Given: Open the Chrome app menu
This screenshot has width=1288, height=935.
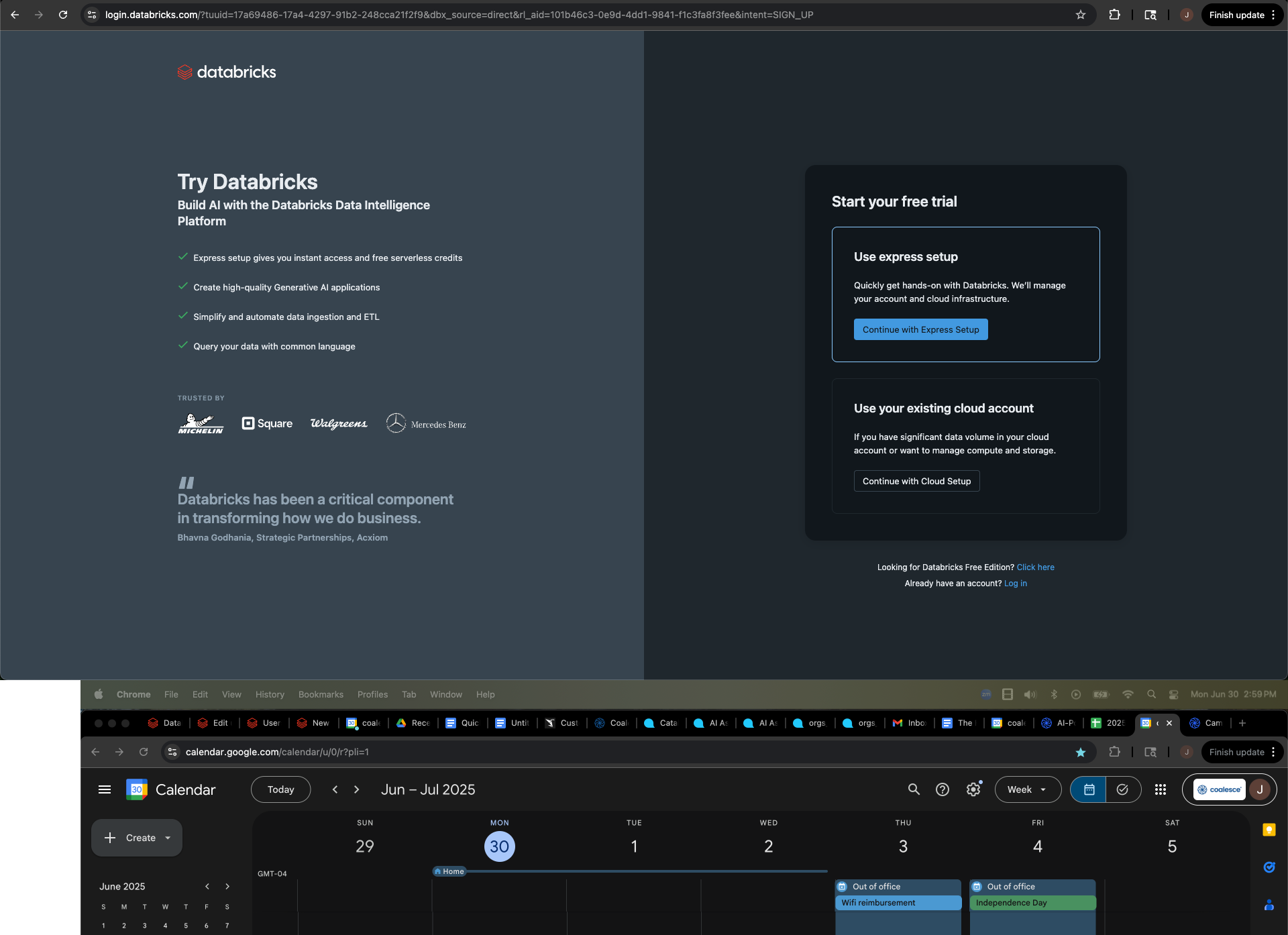Looking at the screenshot, I should [x=133, y=694].
